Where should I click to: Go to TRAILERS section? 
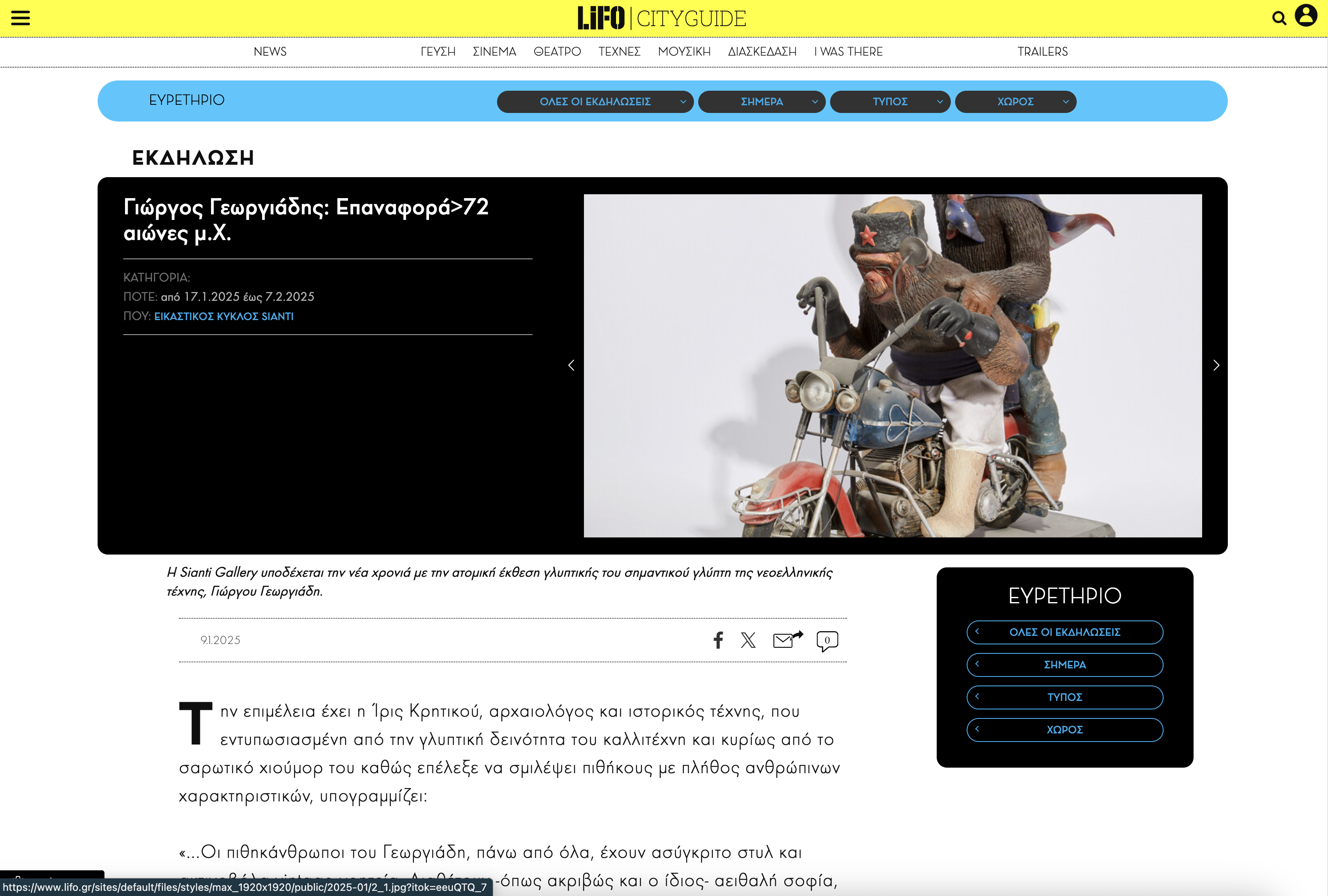[1042, 52]
